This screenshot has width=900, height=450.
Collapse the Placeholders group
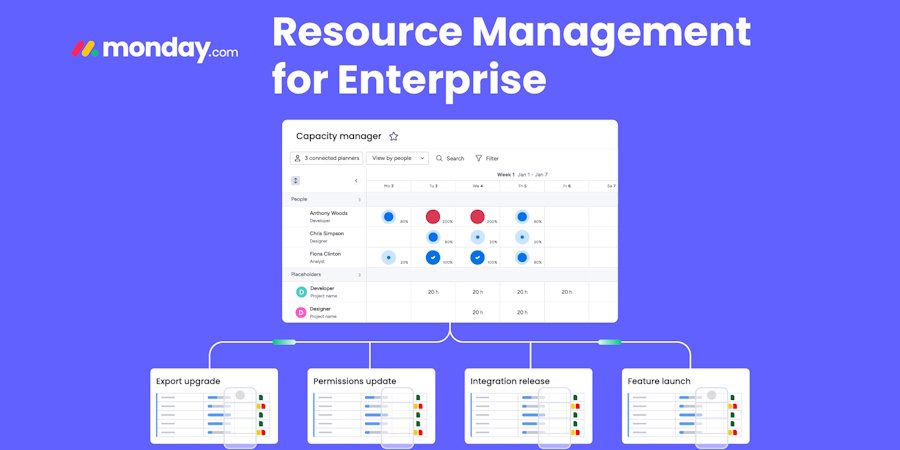(x=359, y=275)
